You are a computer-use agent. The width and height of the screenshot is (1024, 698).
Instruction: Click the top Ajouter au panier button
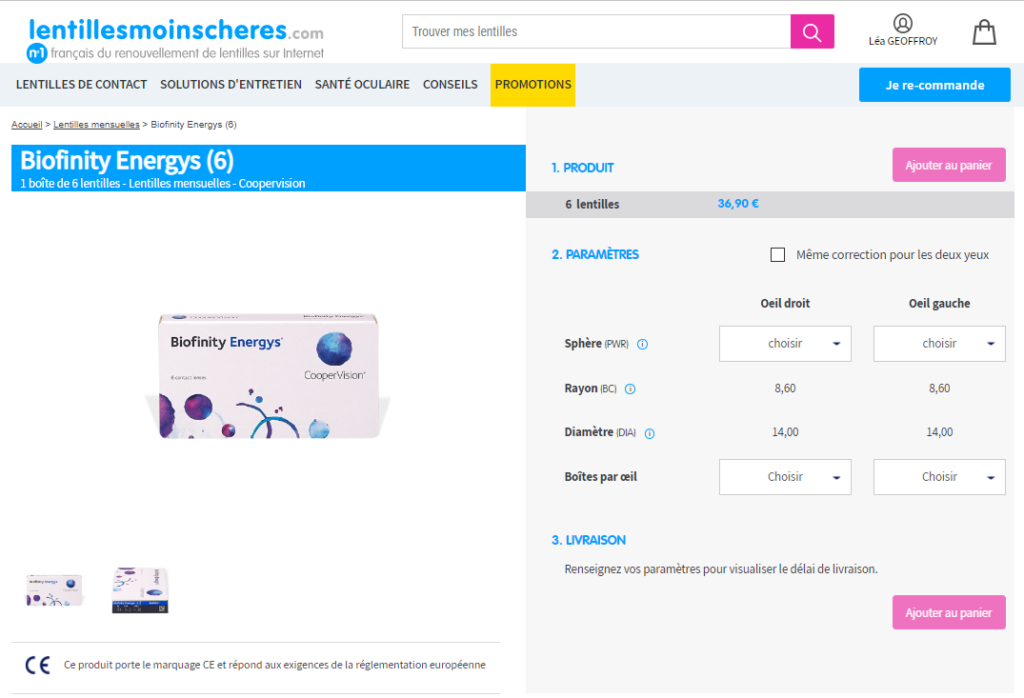coord(948,165)
